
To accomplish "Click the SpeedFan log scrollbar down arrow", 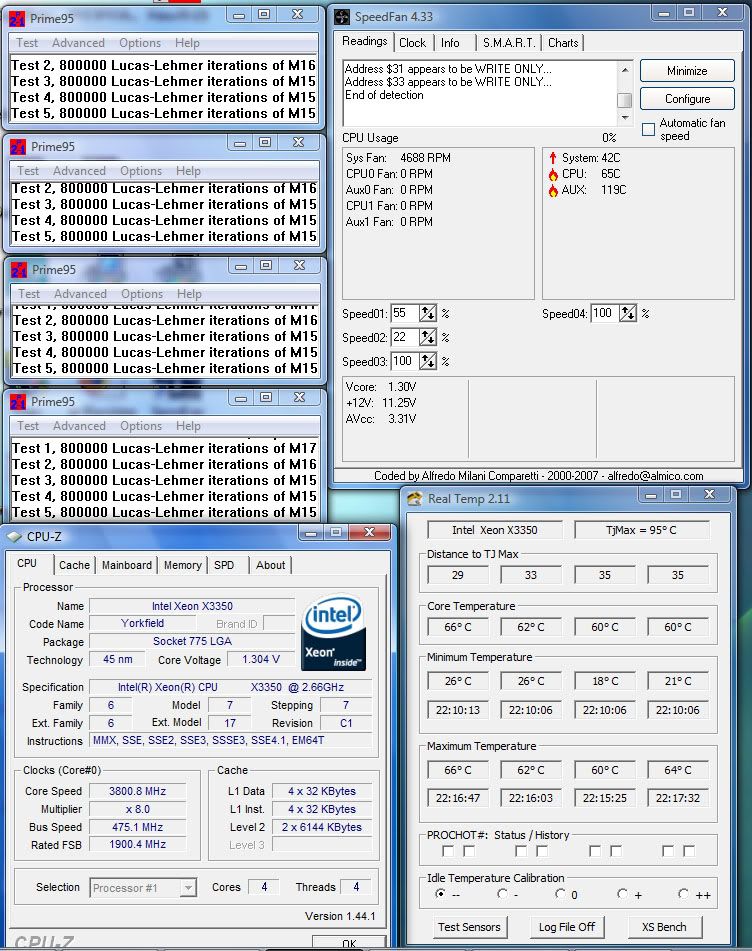I will click(x=625, y=118).
